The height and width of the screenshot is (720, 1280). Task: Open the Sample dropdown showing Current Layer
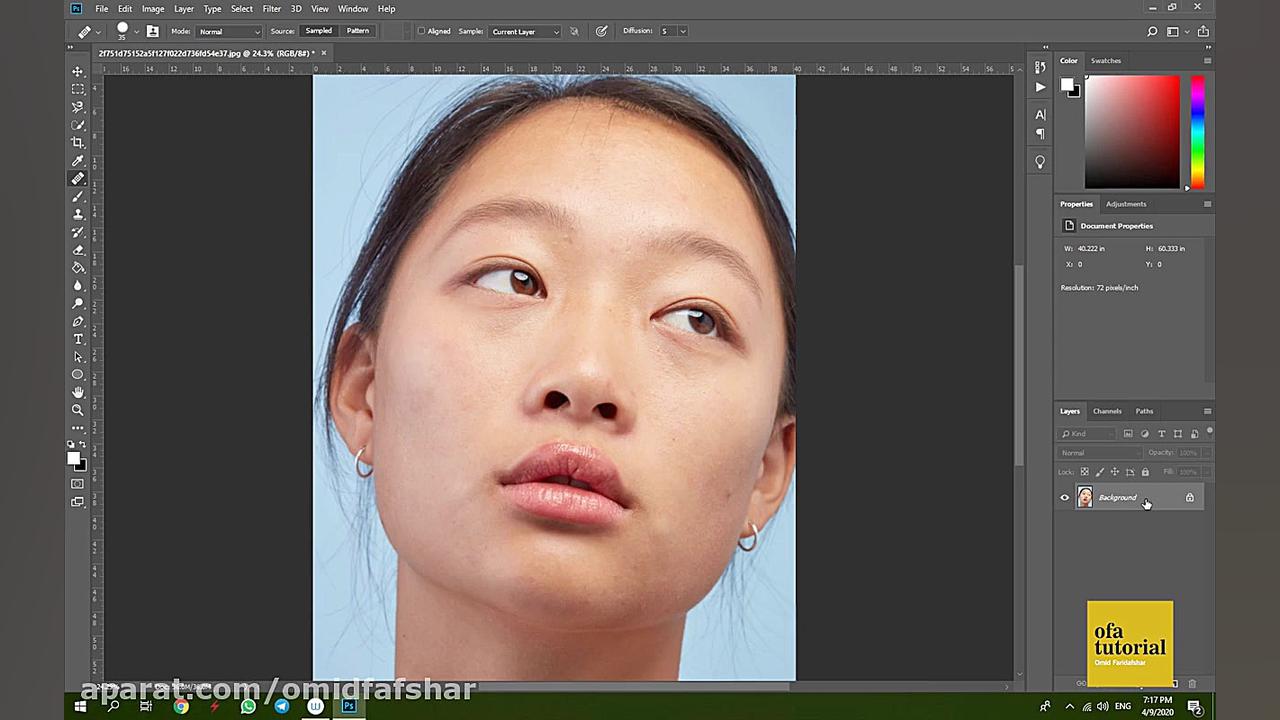[x=525, y=31]
